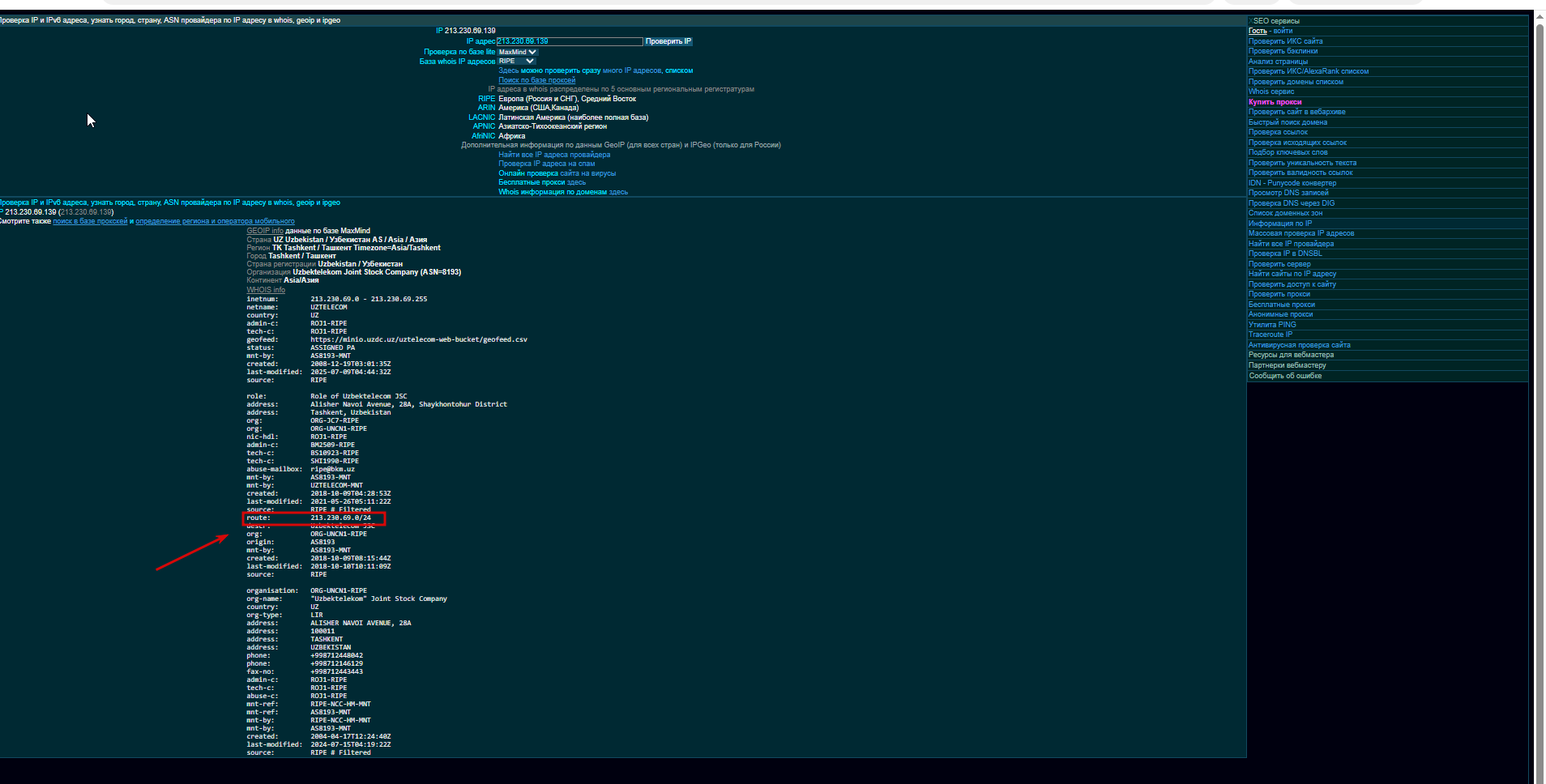Open the Купить прокси sidebar link

click(x=1275, y=102)
